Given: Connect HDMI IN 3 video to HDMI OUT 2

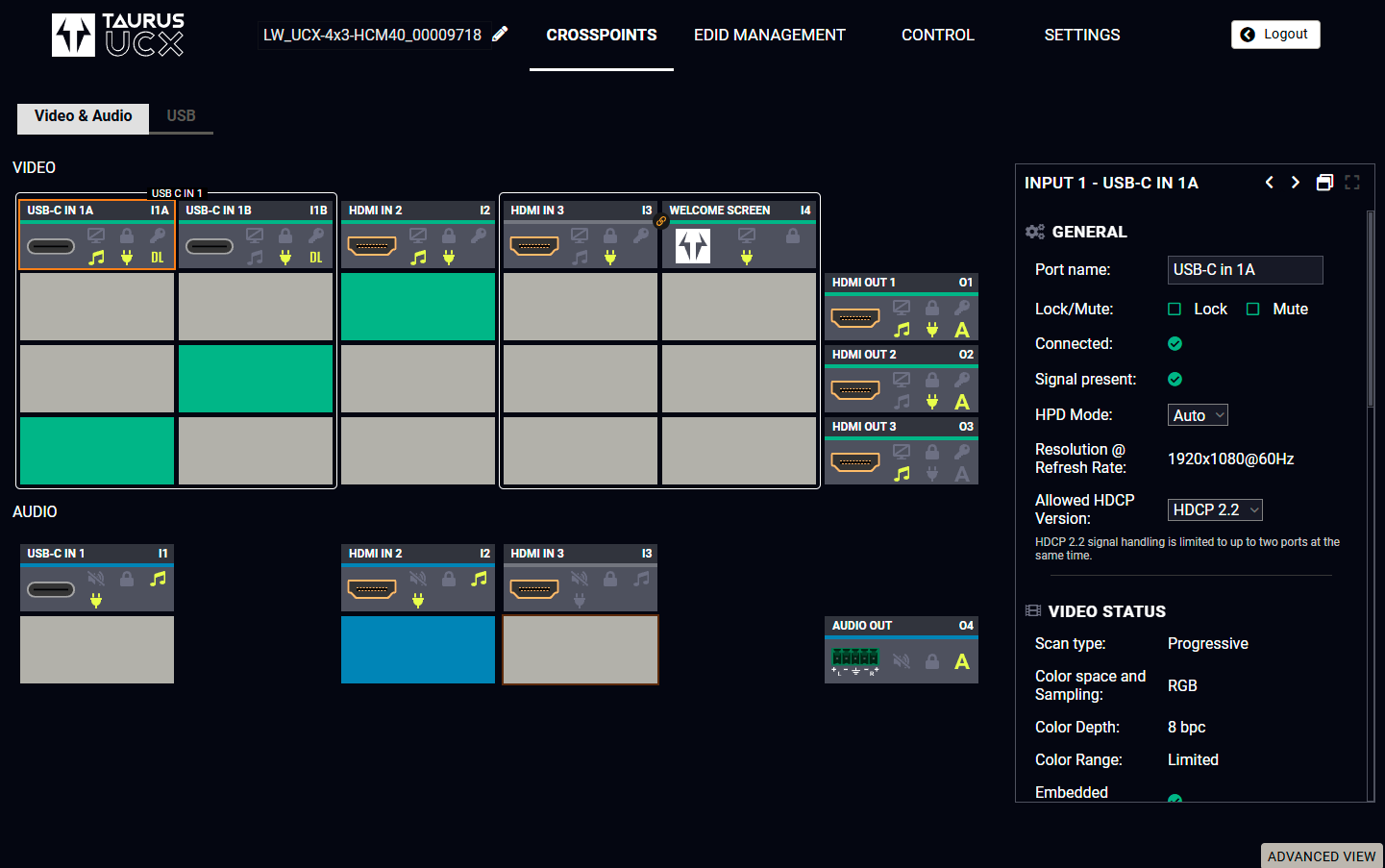Looking at the screenshot, I should click(x=581, y=379).
